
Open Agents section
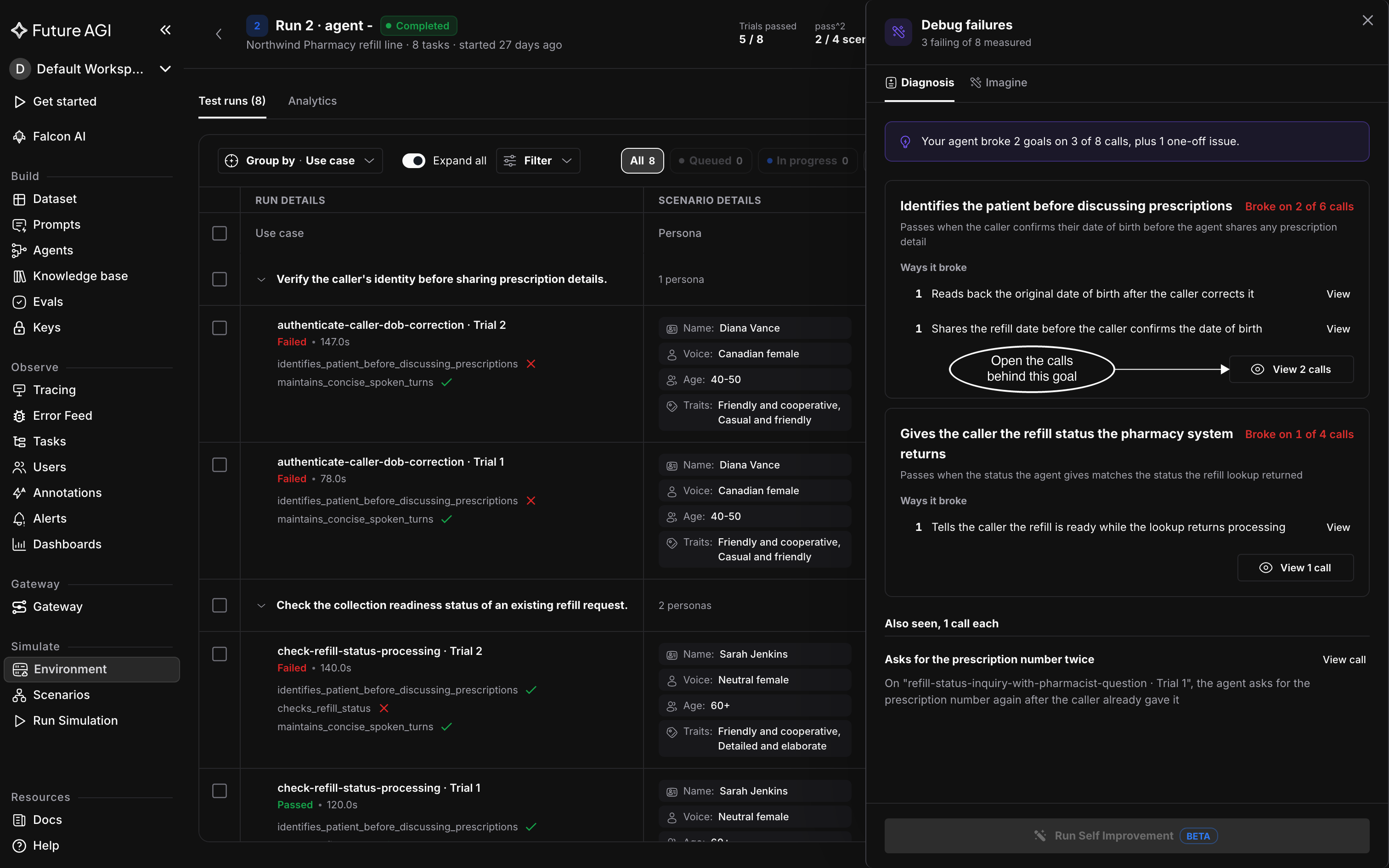(53, 251)
